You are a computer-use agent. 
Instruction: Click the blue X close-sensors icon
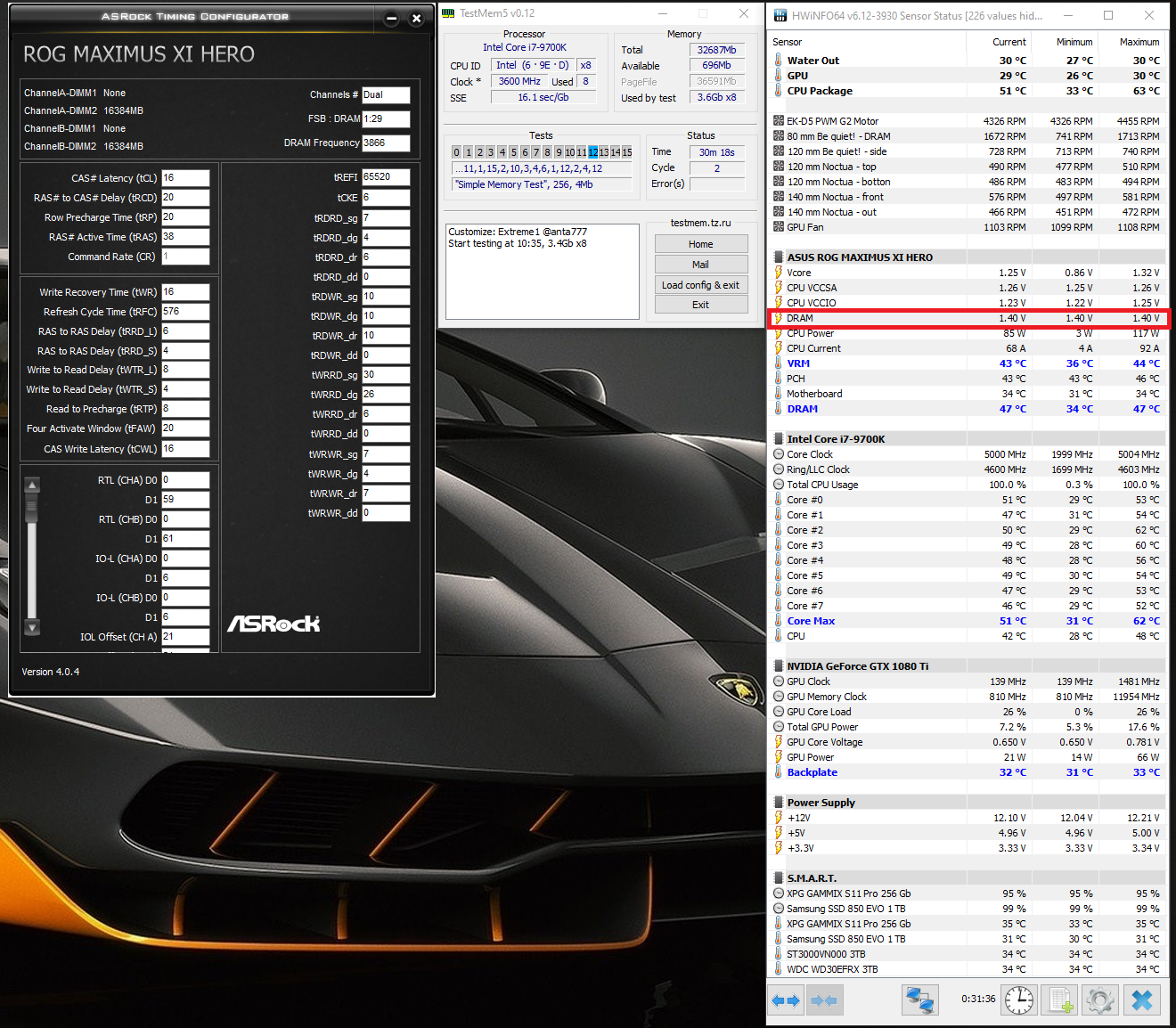point(1142,1000)
